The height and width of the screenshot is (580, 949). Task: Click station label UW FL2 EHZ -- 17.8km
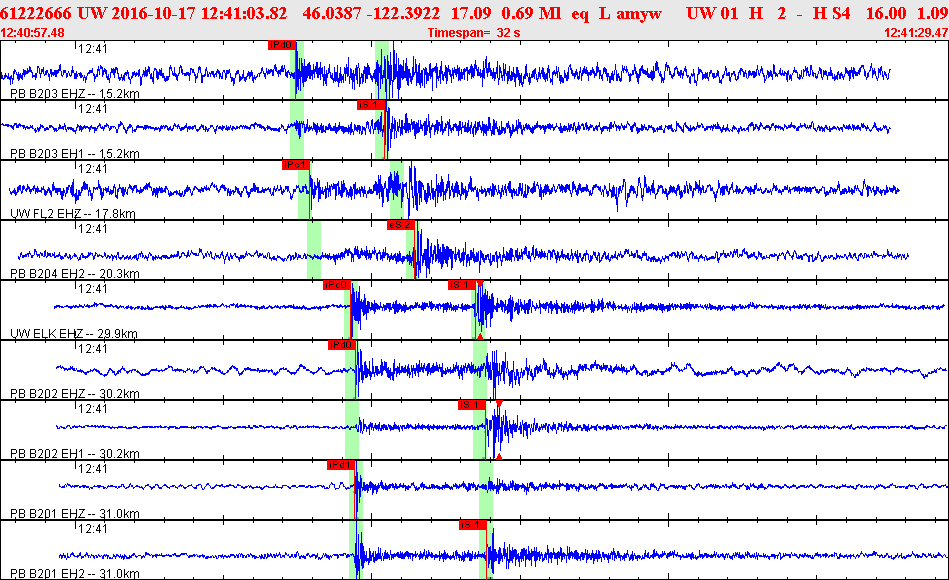point(73,214)
